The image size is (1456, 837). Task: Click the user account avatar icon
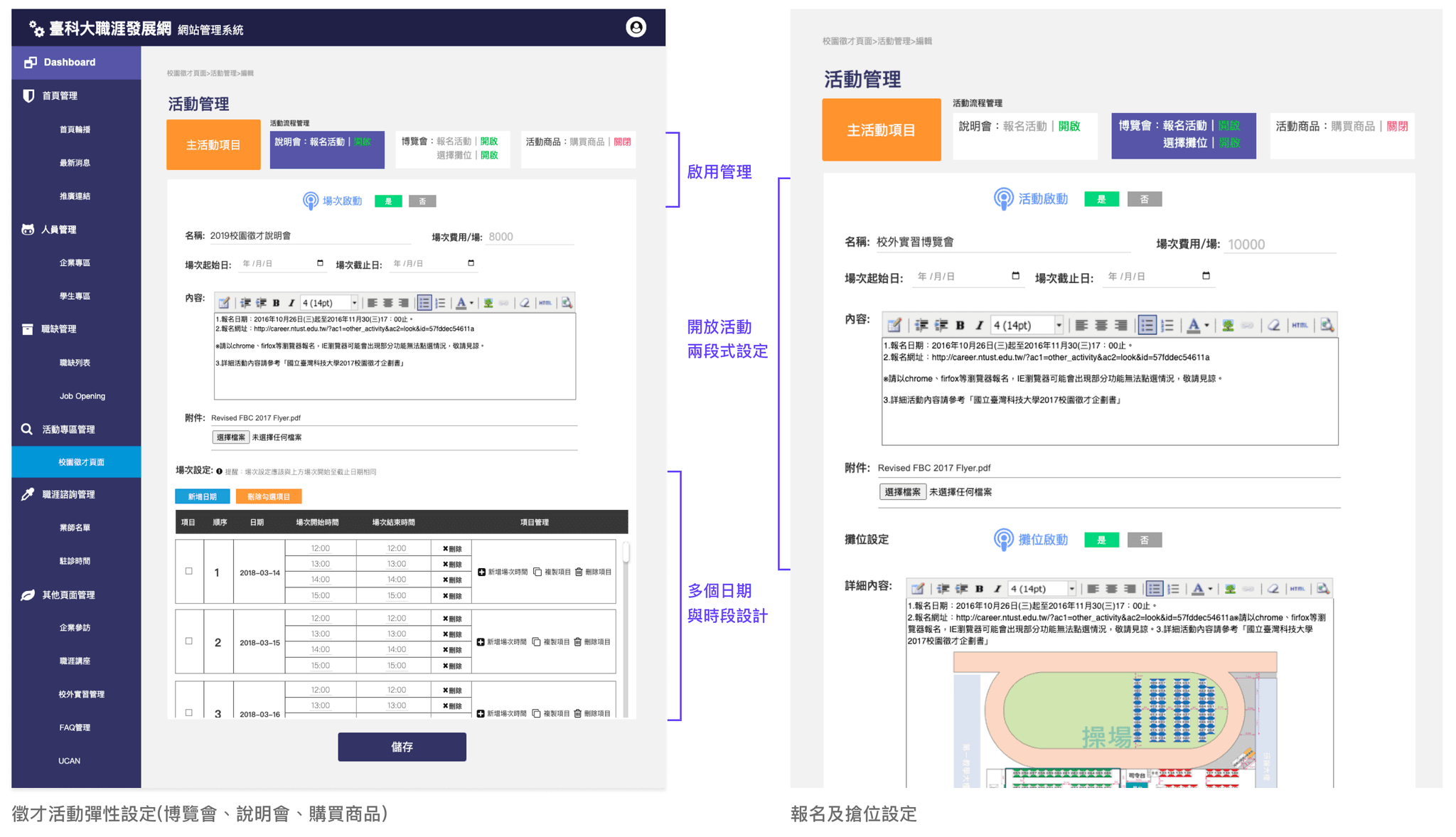point(636,27)
